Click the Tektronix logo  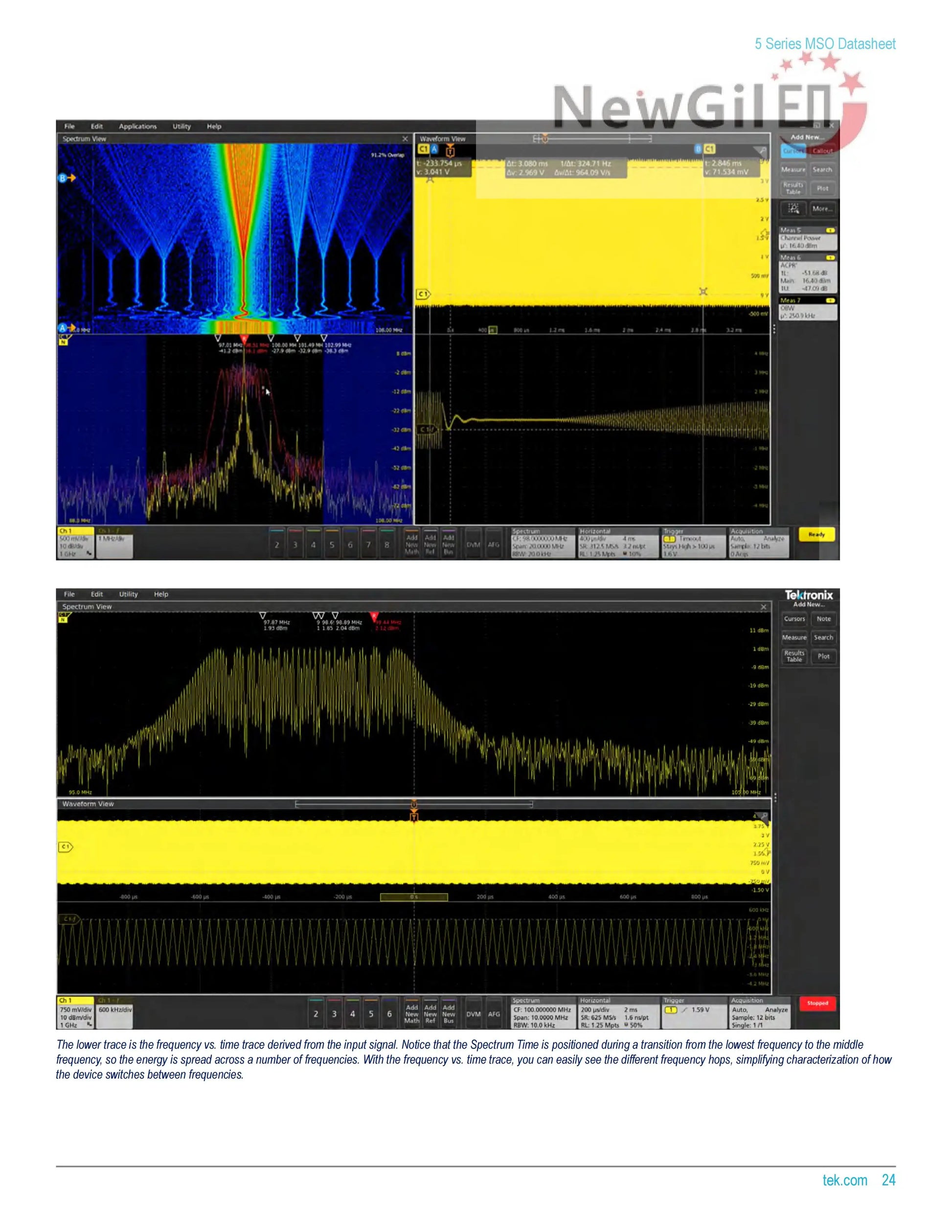point(809,595)
